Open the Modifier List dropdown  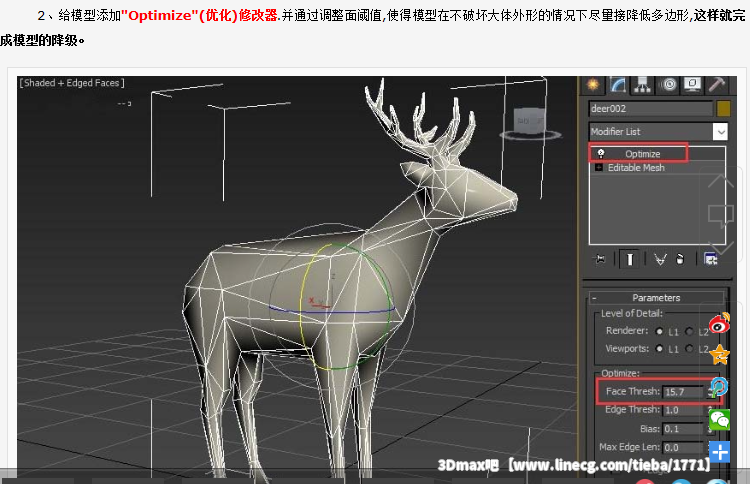(x=720, y=132)
